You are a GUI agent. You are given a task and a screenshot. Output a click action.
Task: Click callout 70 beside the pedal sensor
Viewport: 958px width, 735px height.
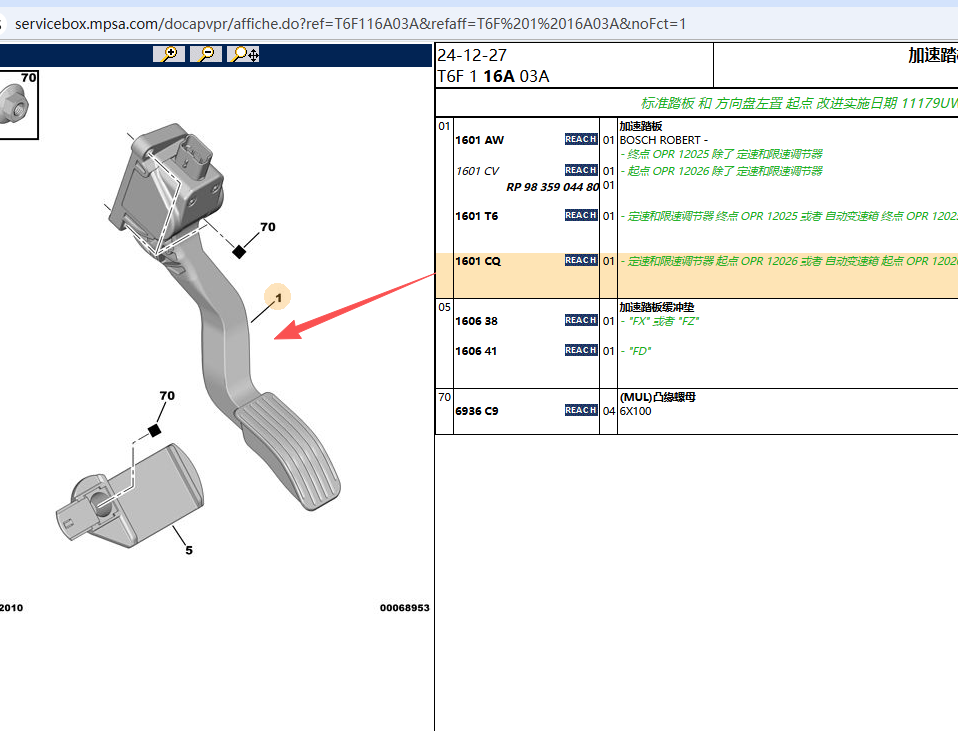coord(267,228)
